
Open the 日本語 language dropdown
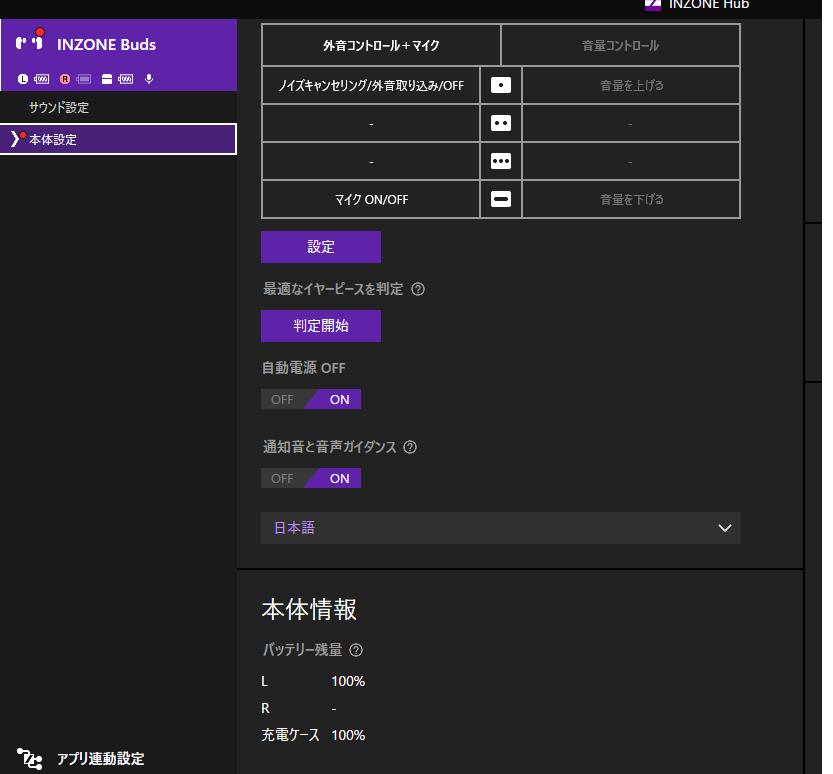pyautogui.click(x=500, y=528)
